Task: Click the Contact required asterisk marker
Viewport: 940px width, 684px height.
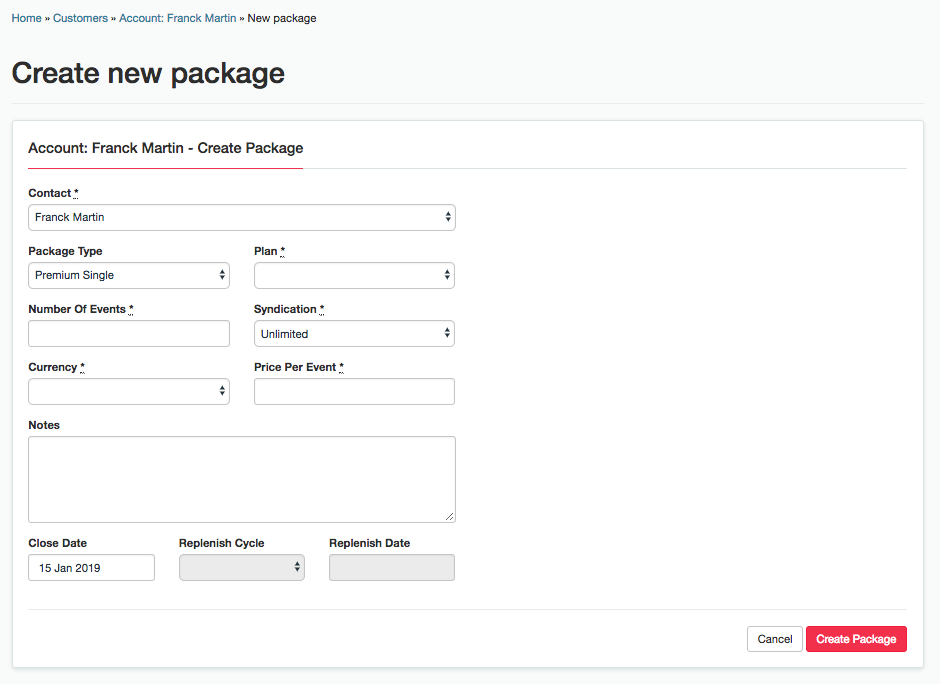Action: pyautogui.click(x=76, y=193)
